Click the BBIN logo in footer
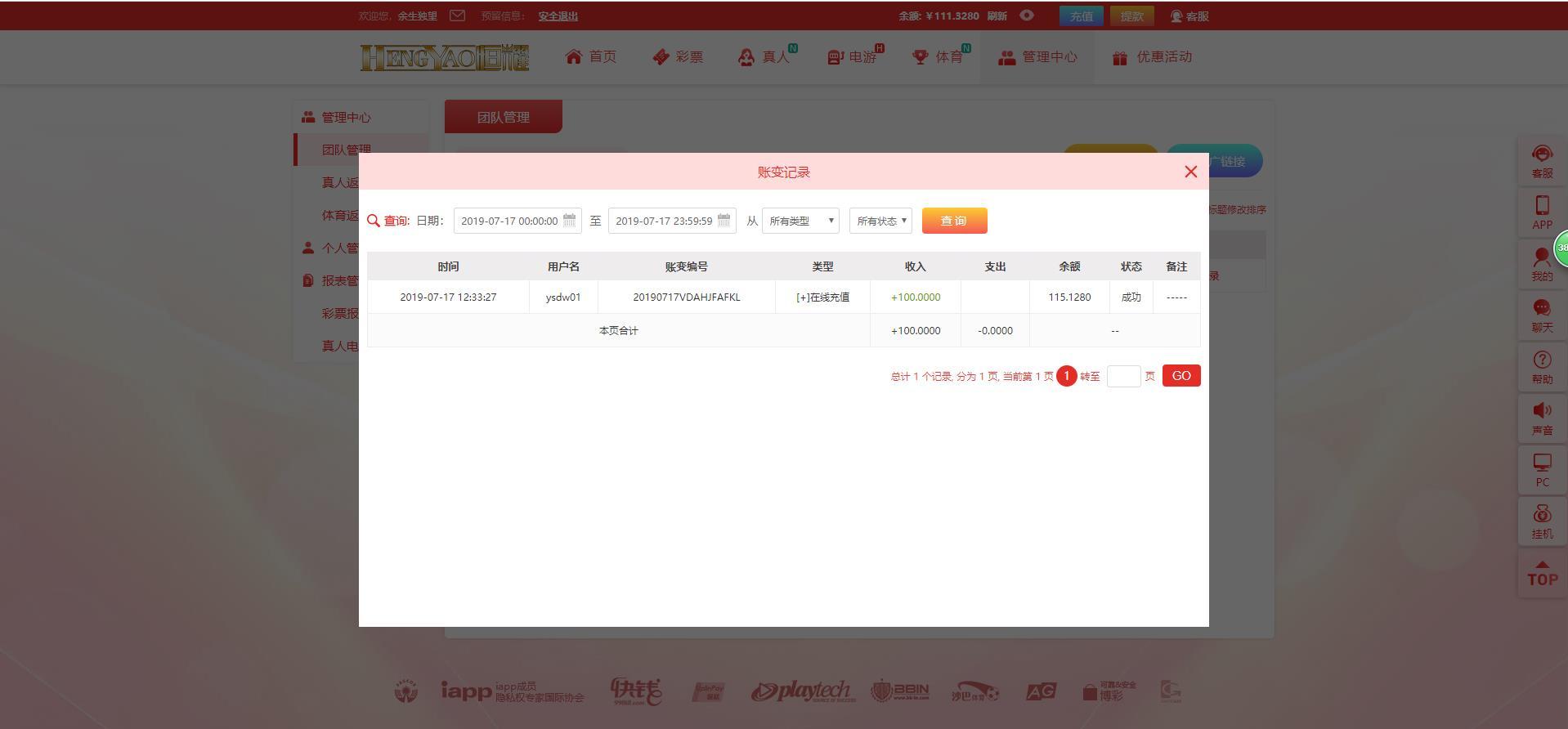This screenshot has height=729, width=1568. [899, 691]
